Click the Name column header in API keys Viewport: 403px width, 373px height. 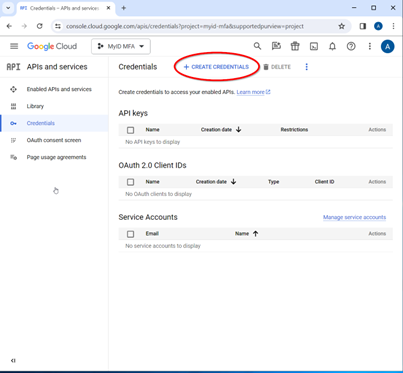click(152, 130)
